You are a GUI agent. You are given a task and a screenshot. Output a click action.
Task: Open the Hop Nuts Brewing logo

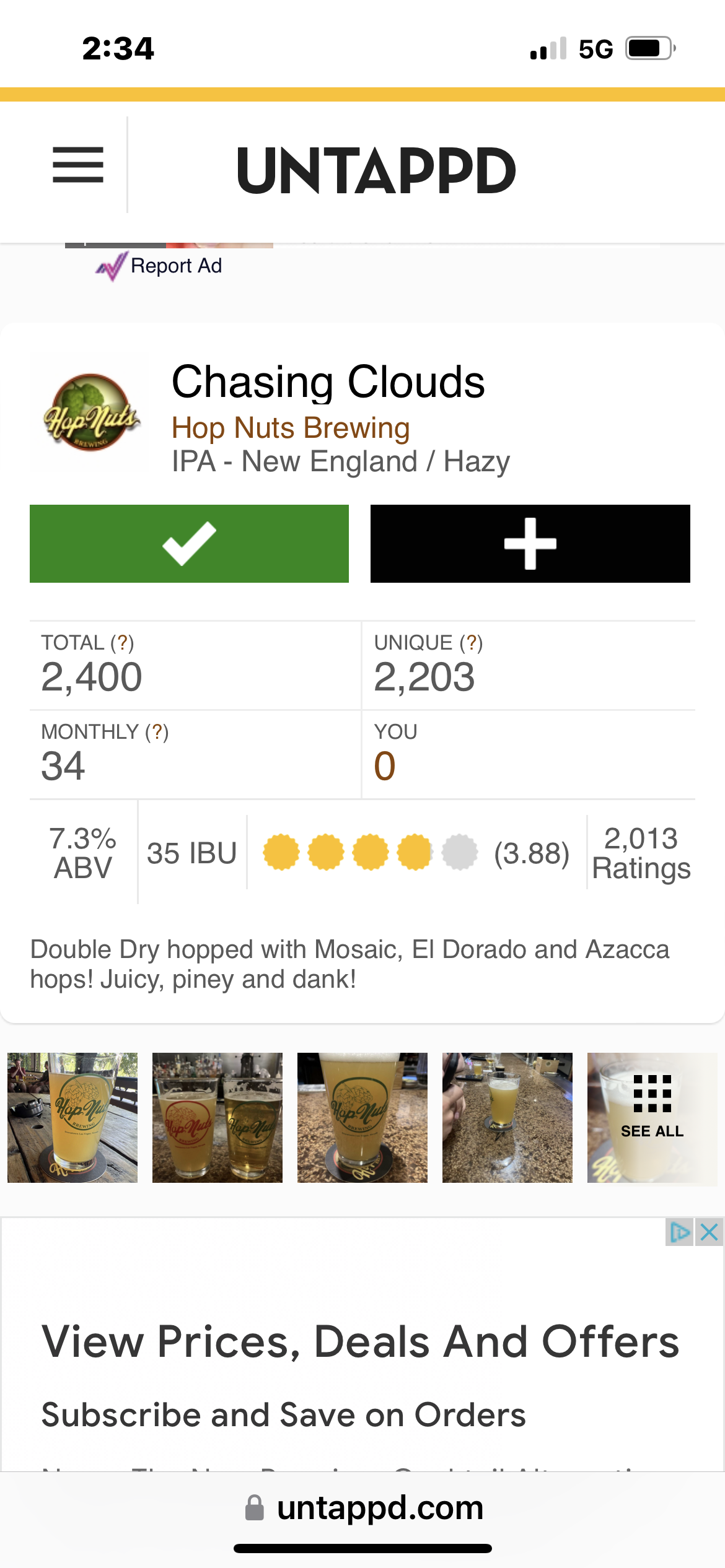(x=91, y=412)
